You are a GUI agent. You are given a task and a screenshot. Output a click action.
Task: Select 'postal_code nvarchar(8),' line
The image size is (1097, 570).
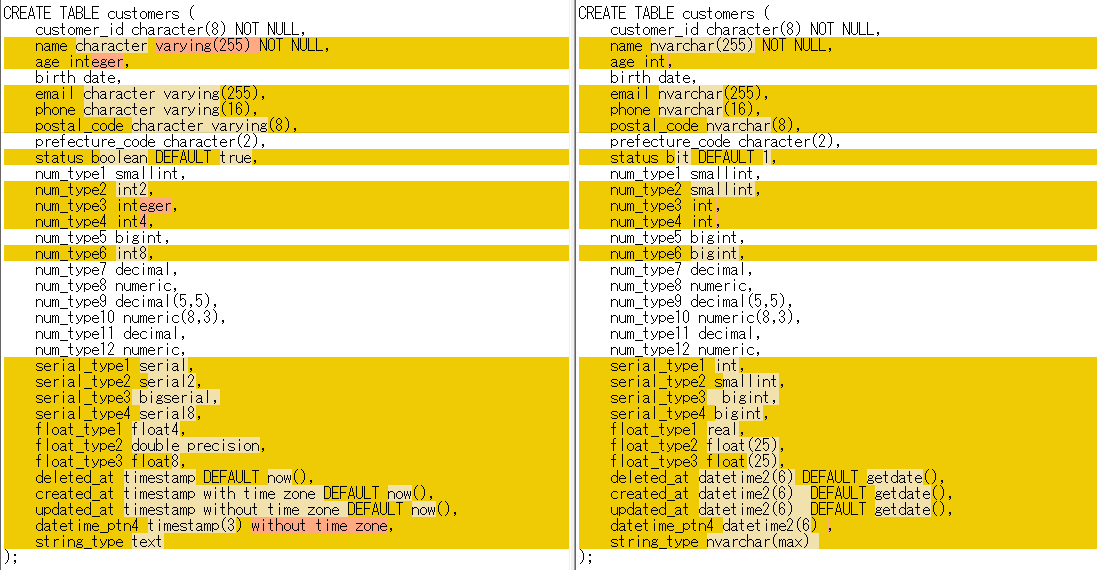click(x=706, y=126)
